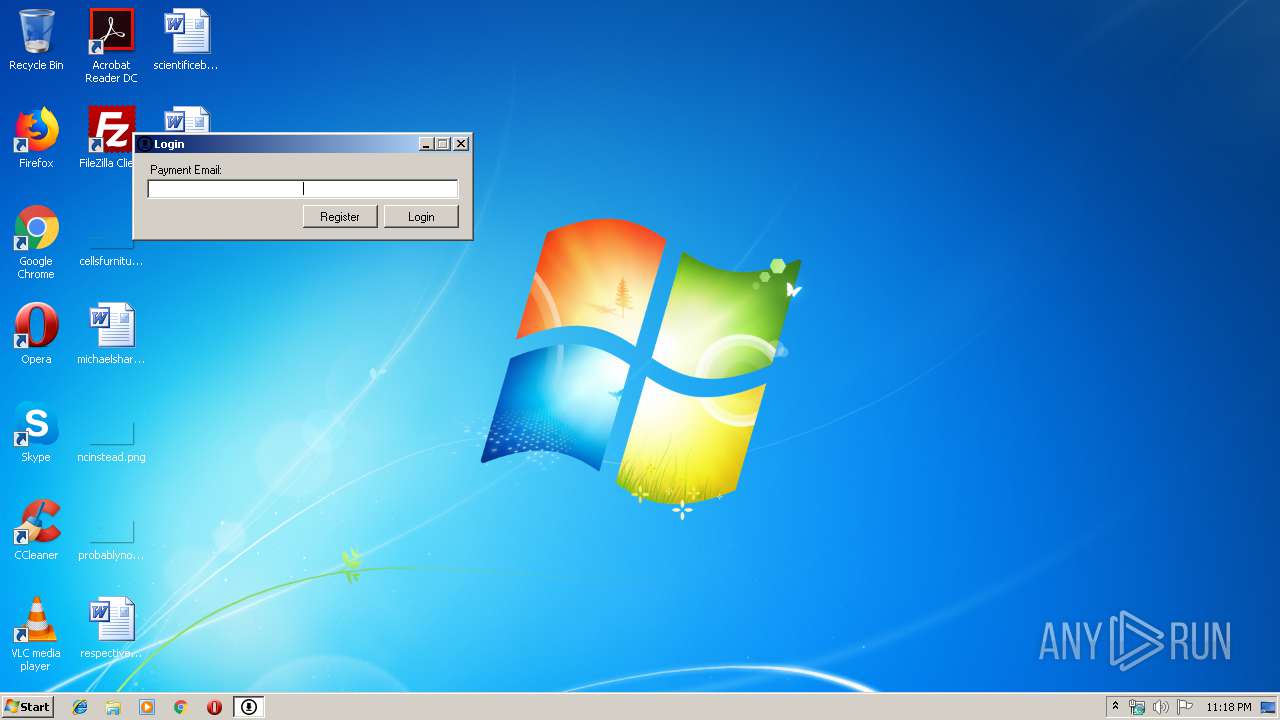Select the ncinstead.png file
The image size is (1280, 720).
click(x=111, y=444)
